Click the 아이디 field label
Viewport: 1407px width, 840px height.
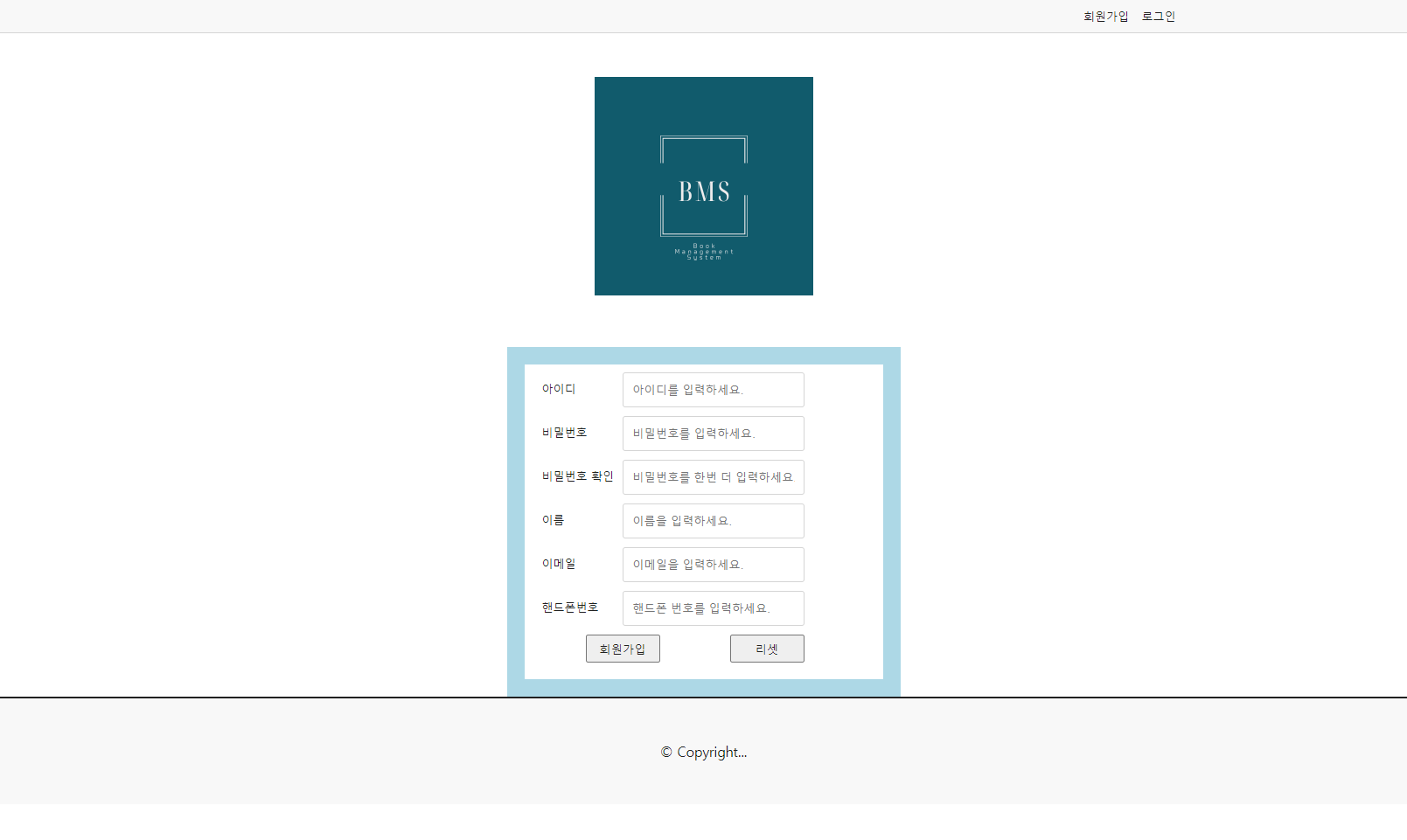coord(557,390)
